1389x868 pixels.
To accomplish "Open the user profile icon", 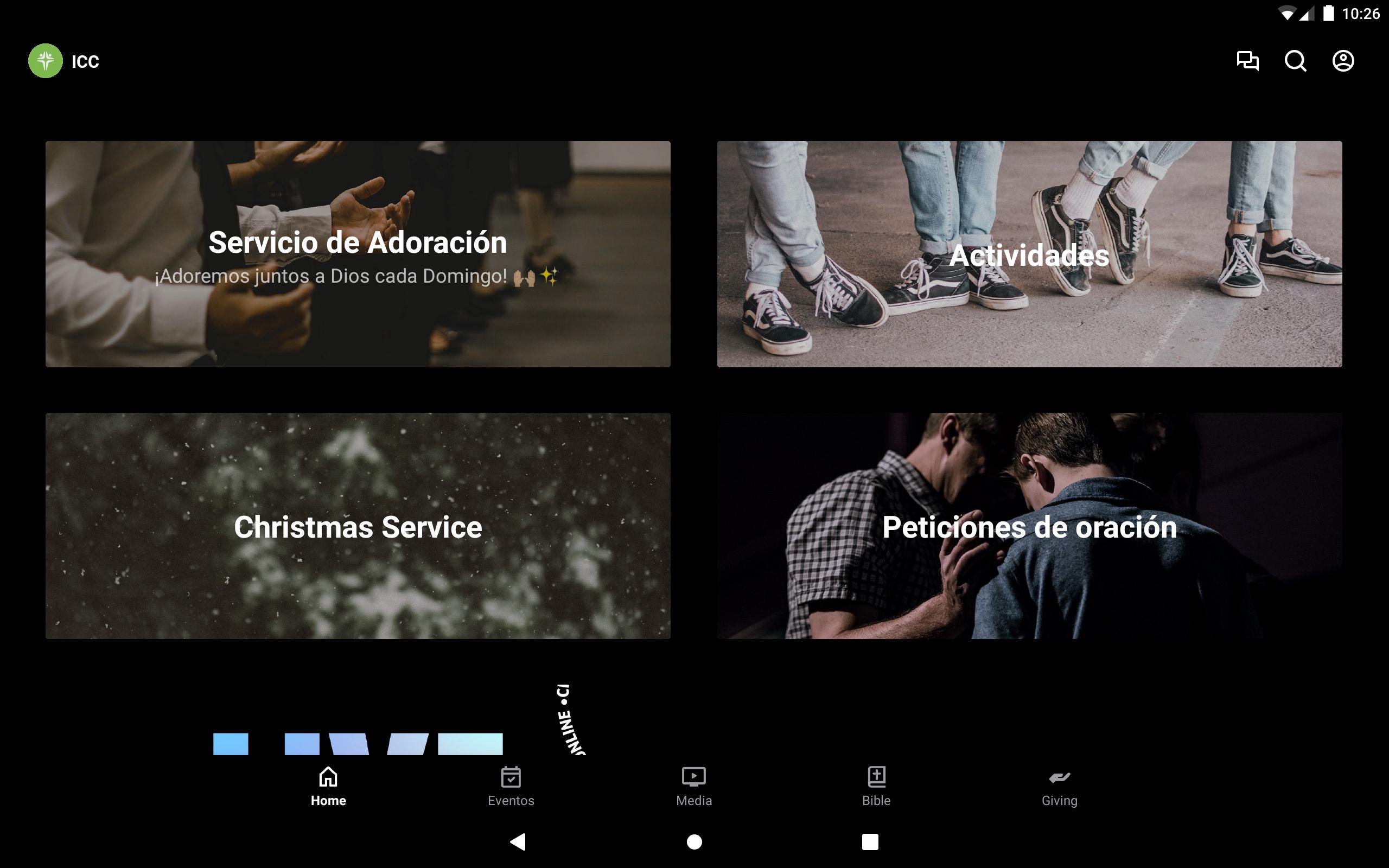I will (x=1342, y=61).
